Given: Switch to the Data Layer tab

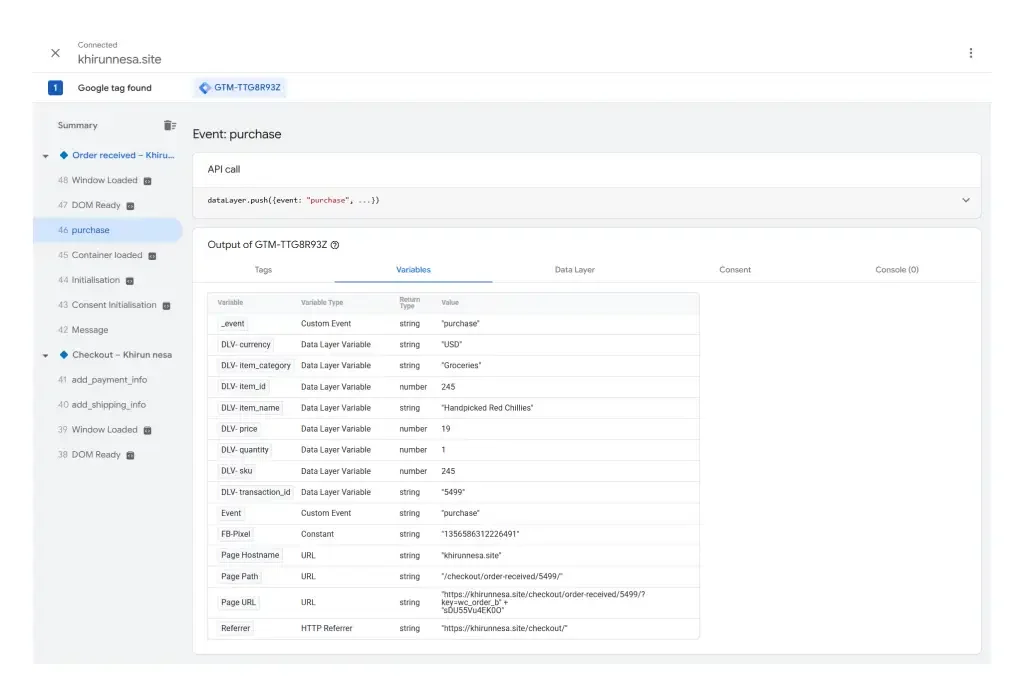Looking at the screenshot, I should click(575, 270).
